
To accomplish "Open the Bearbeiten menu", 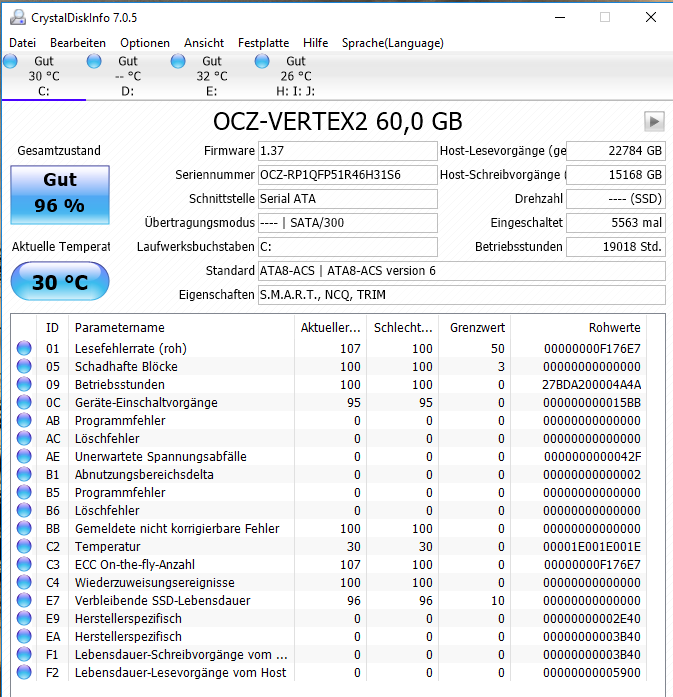I will click(78, 43).
